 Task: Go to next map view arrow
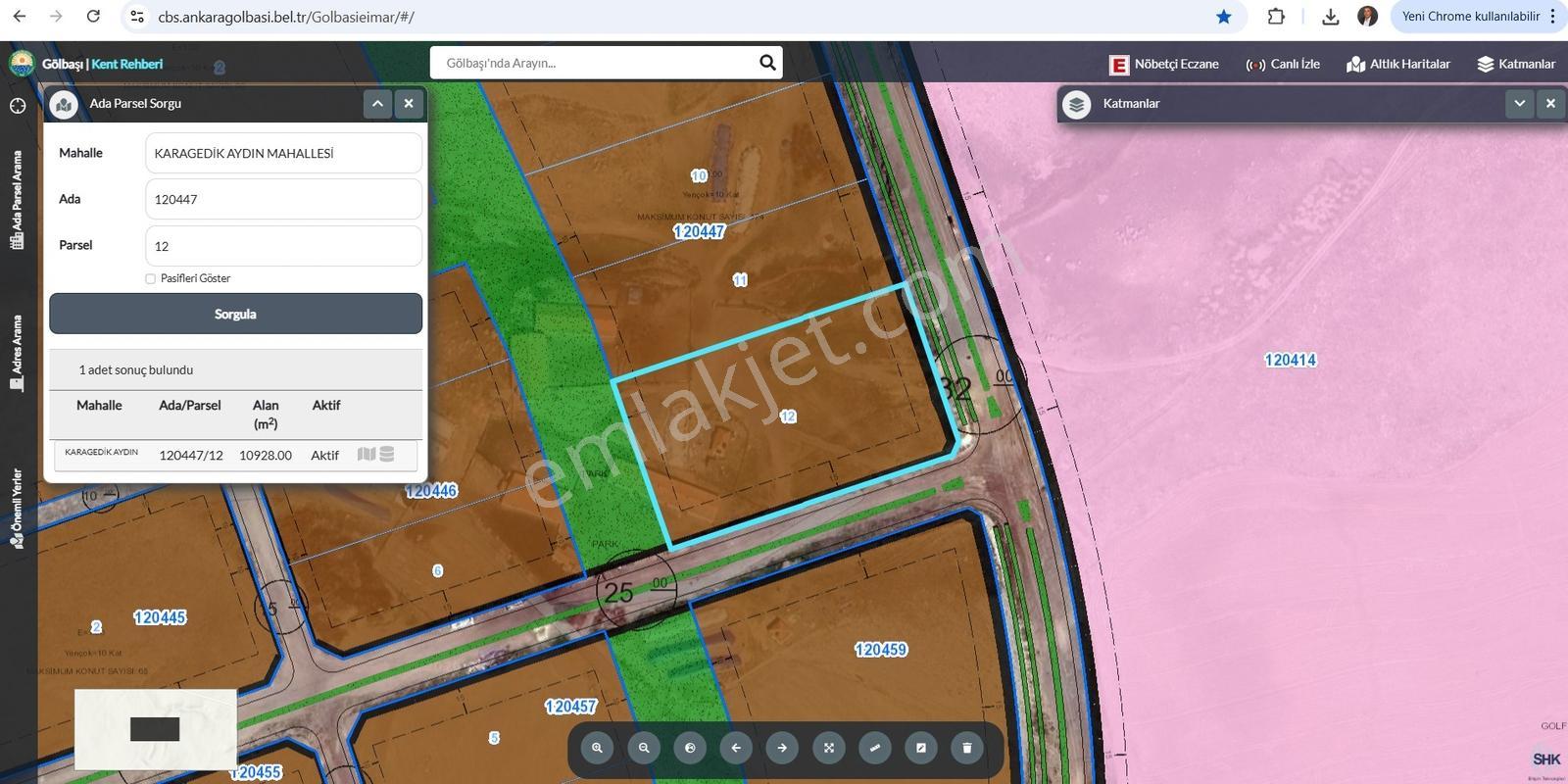(x=782, y=748)
